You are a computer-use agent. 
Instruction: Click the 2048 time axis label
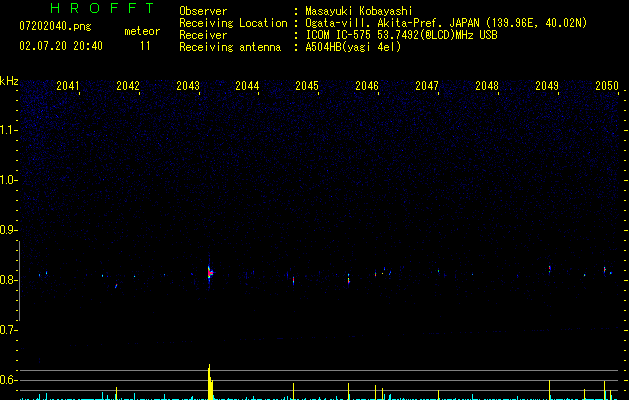coord(487,86)
